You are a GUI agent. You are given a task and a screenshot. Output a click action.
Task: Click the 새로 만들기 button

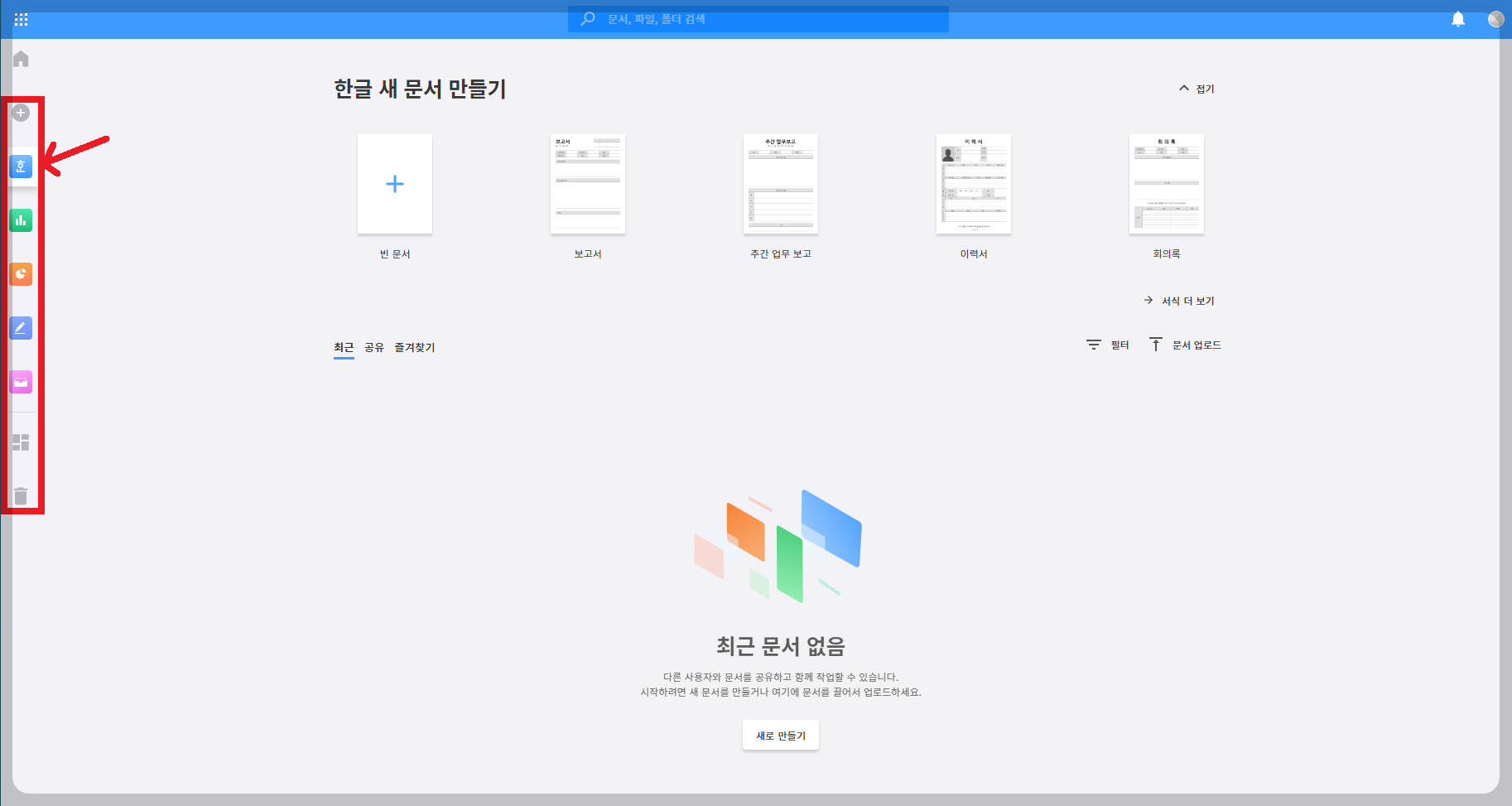pyautogui.click(x=781, y=736)
